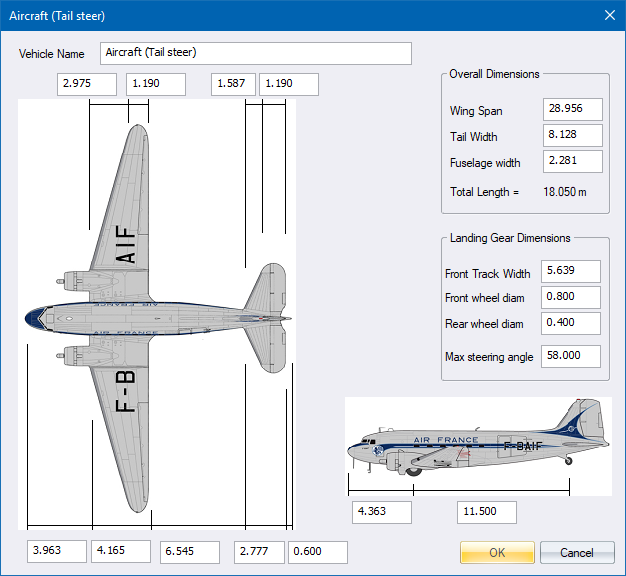
Task: Select the Front wheel diam field
Action: click(x=570, y=298)
